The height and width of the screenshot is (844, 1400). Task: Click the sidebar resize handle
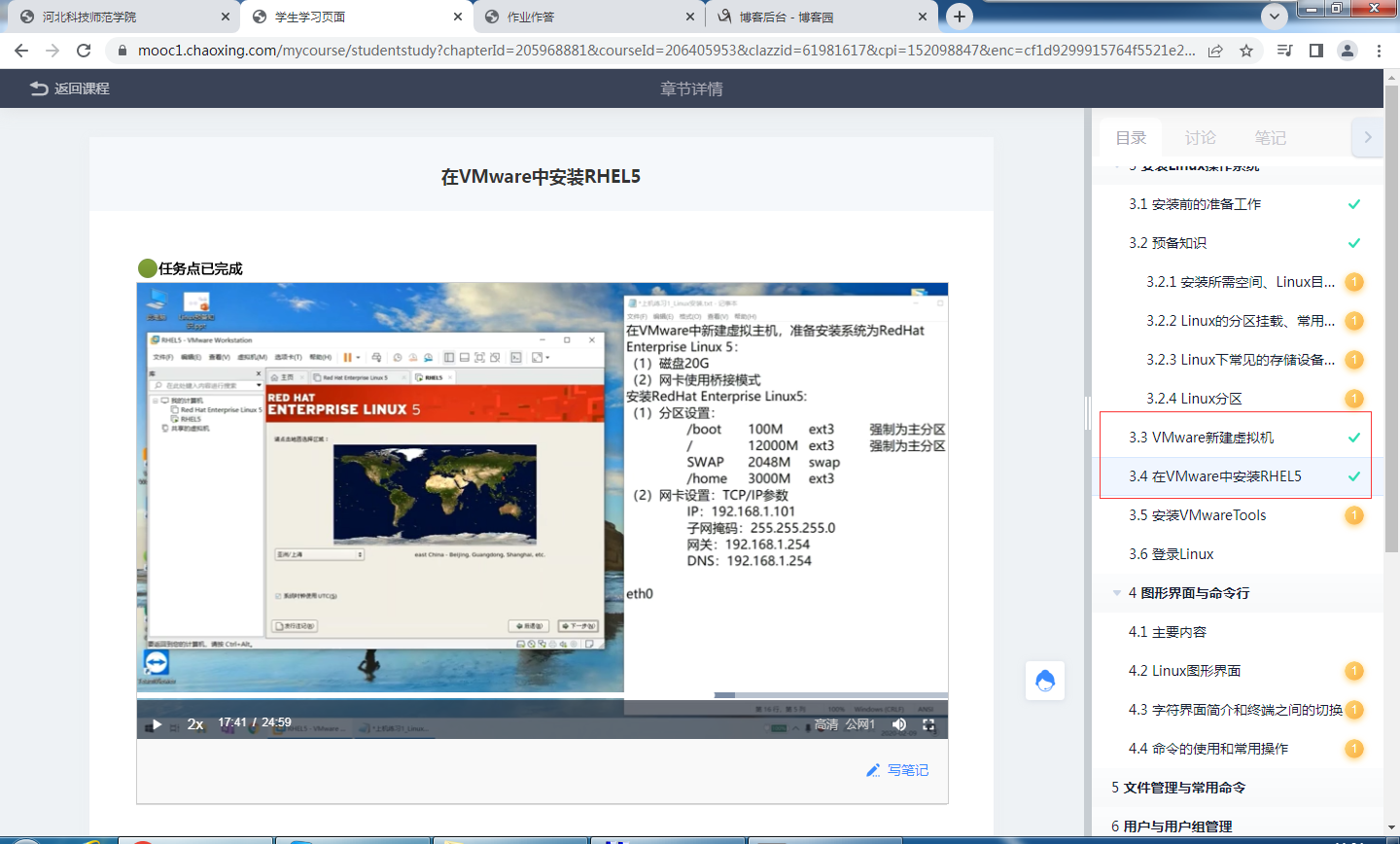pos(1088,413)
